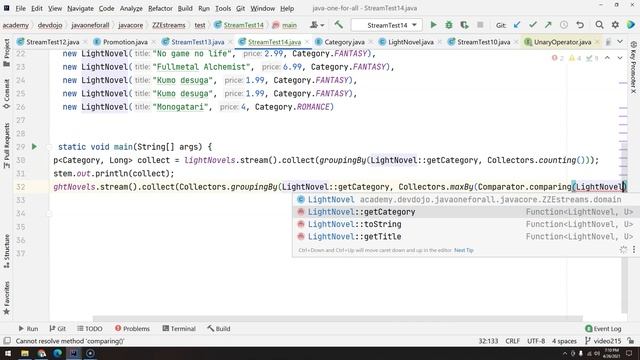The width and height of the screenshot is (640, 360).
Task: Open the File menu
Action: pos(20,8)
